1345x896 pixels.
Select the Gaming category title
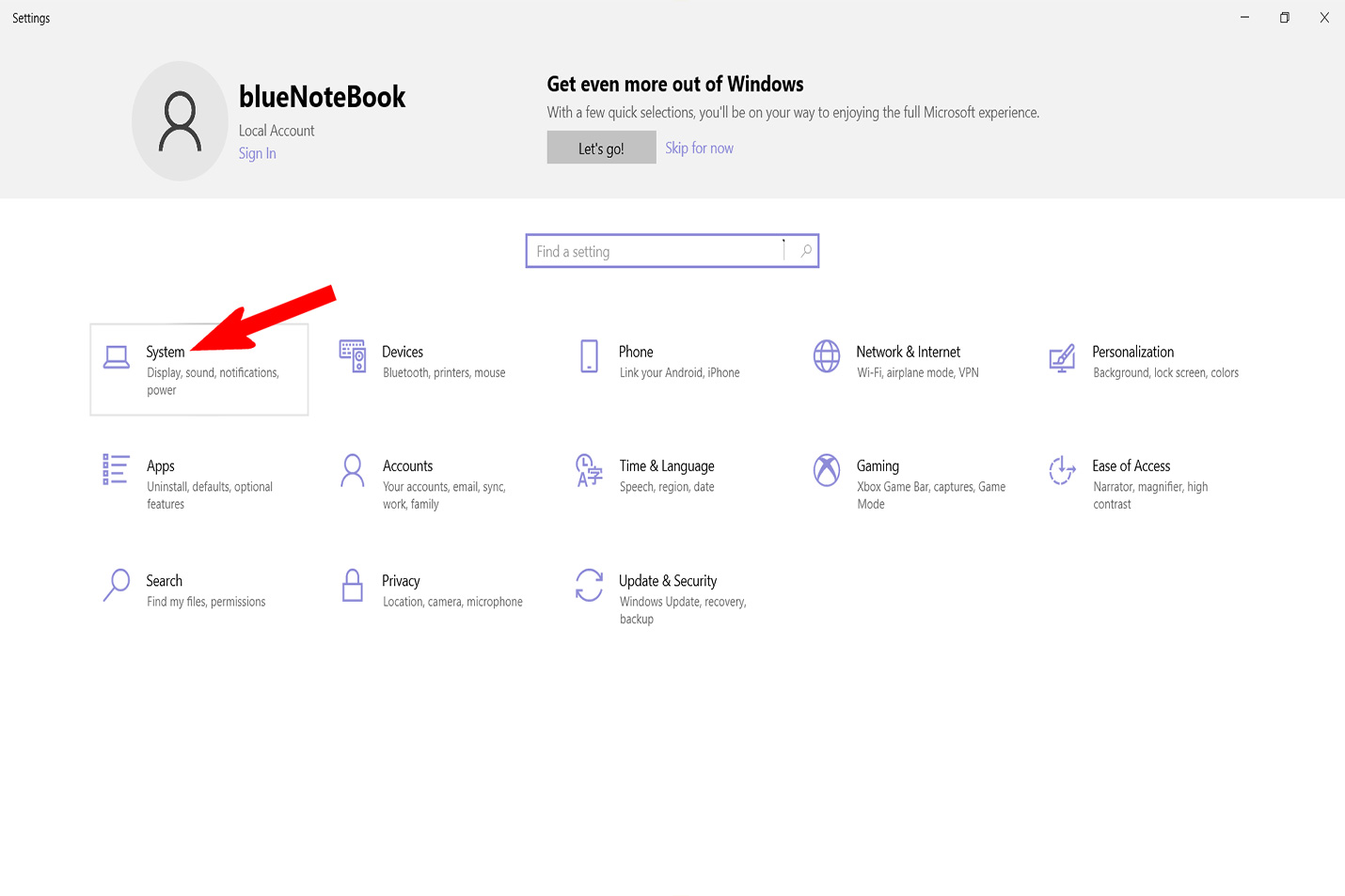(878, 466)
